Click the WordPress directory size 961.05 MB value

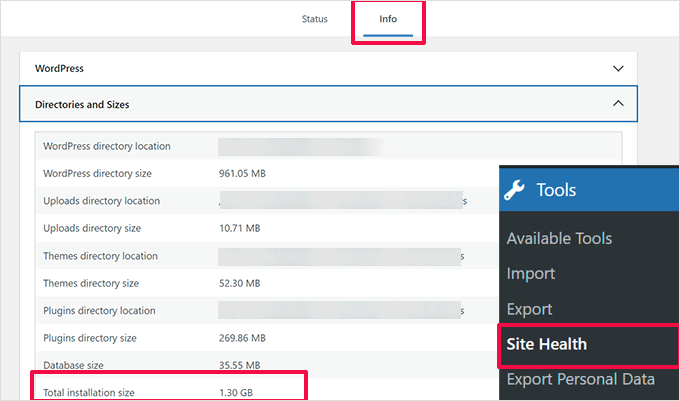coord(242,174)
